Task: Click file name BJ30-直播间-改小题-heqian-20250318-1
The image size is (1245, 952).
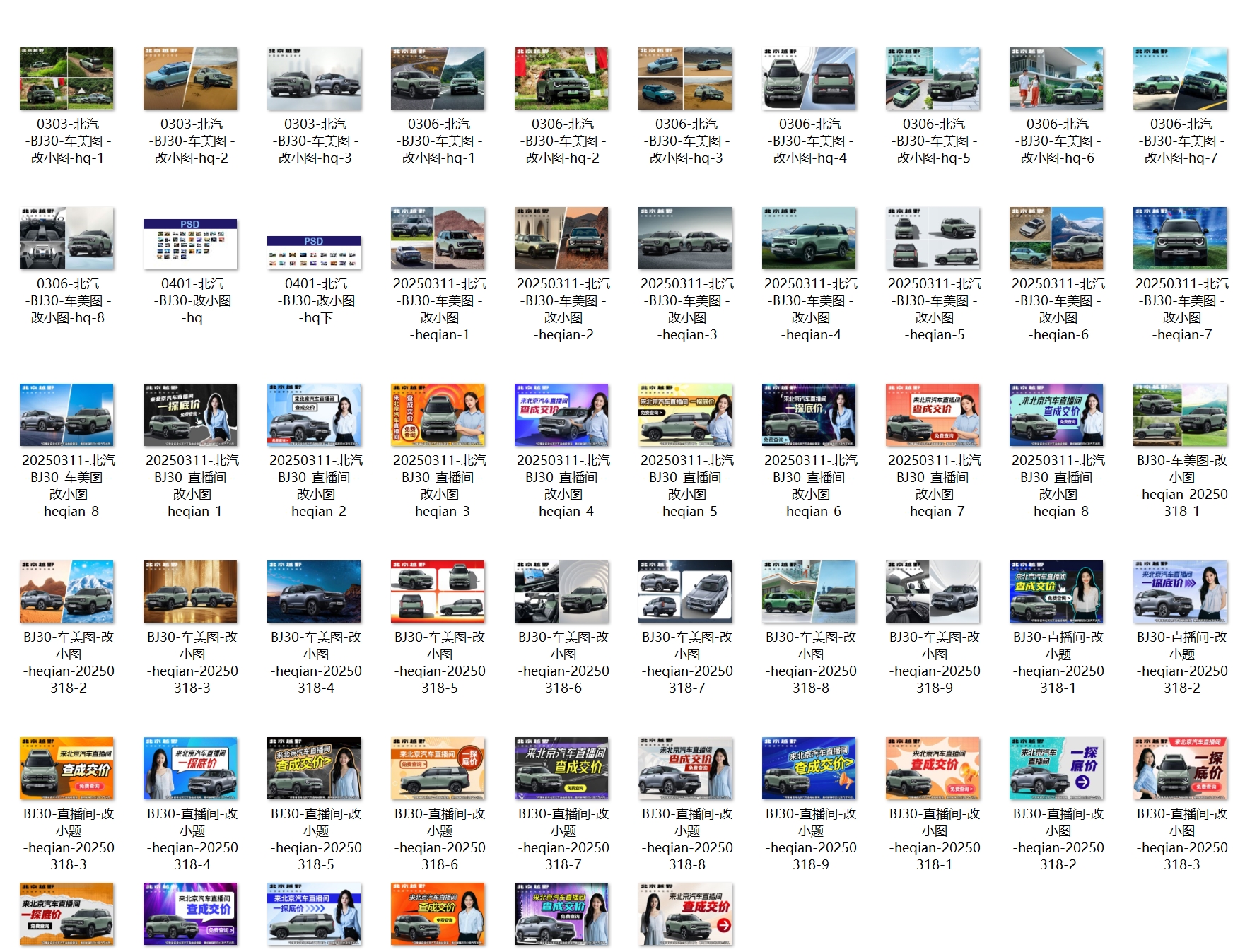Action: (x=1058, y=662)
